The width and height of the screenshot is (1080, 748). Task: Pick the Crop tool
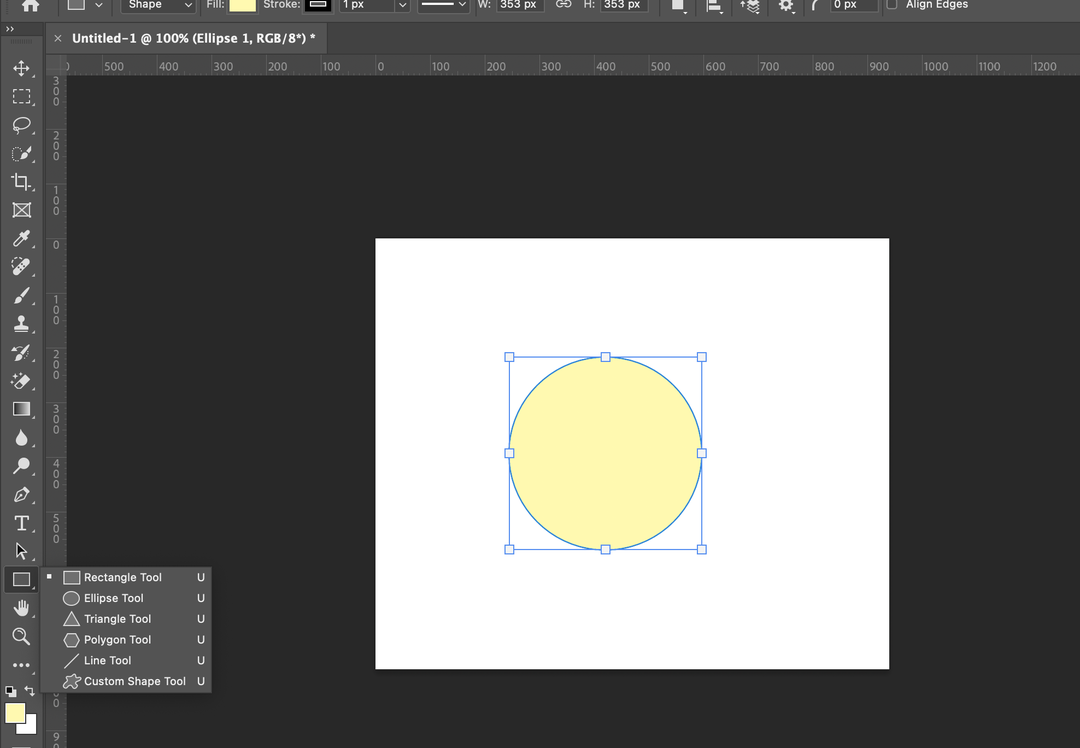click(x=21, y=182)
